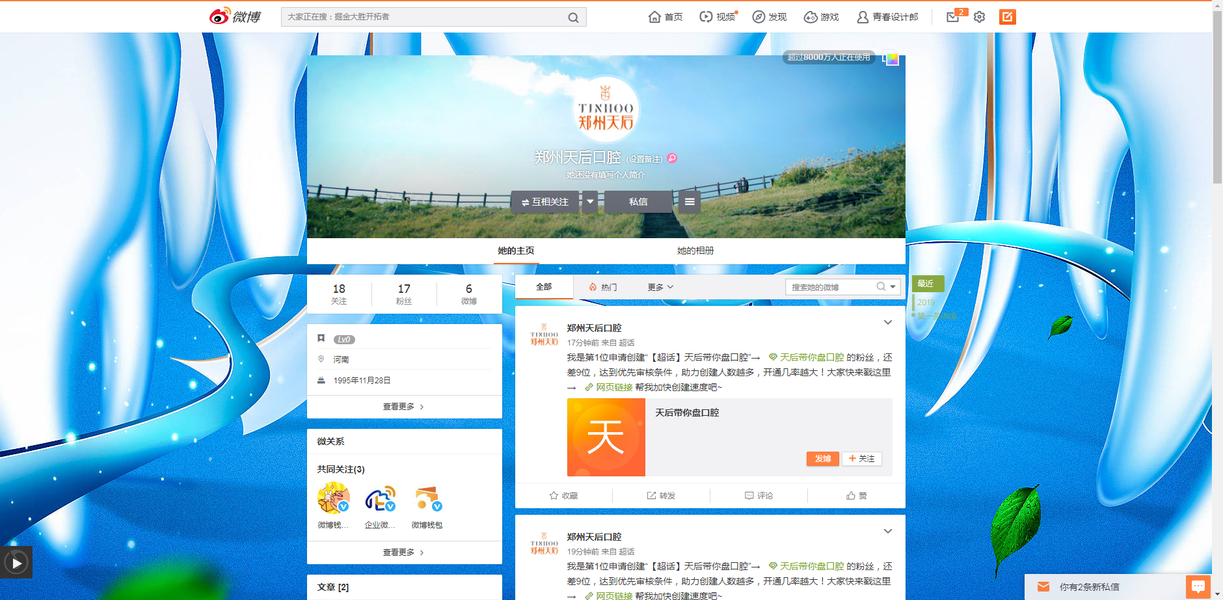Viewport: 1223px width, 600px height.
Task: Click the 超过8000万人正在使用 badge on the cover
Action: [x=828, y=58]
